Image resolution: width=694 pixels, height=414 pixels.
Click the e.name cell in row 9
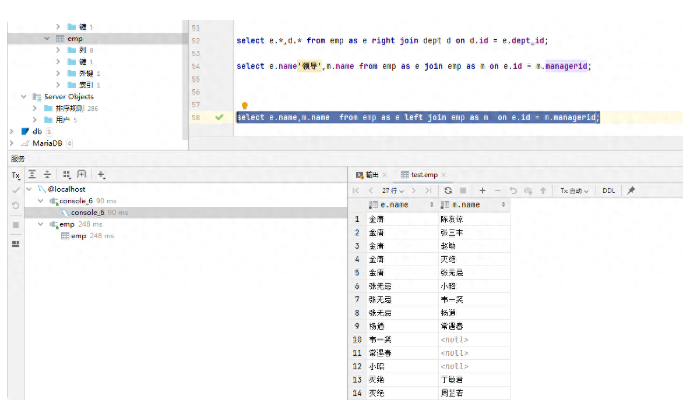[402, 326]
